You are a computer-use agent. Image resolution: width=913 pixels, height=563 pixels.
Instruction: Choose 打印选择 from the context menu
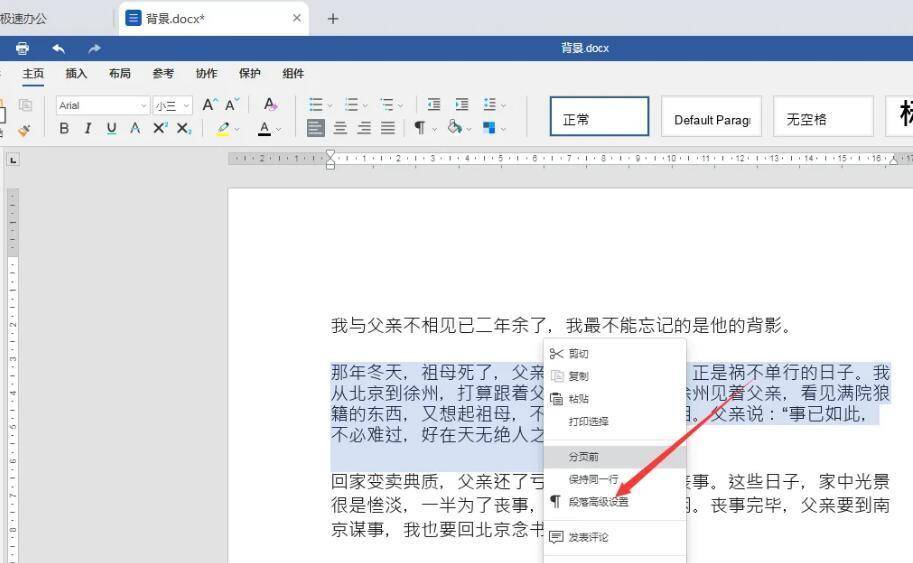(x=615, y=422)
